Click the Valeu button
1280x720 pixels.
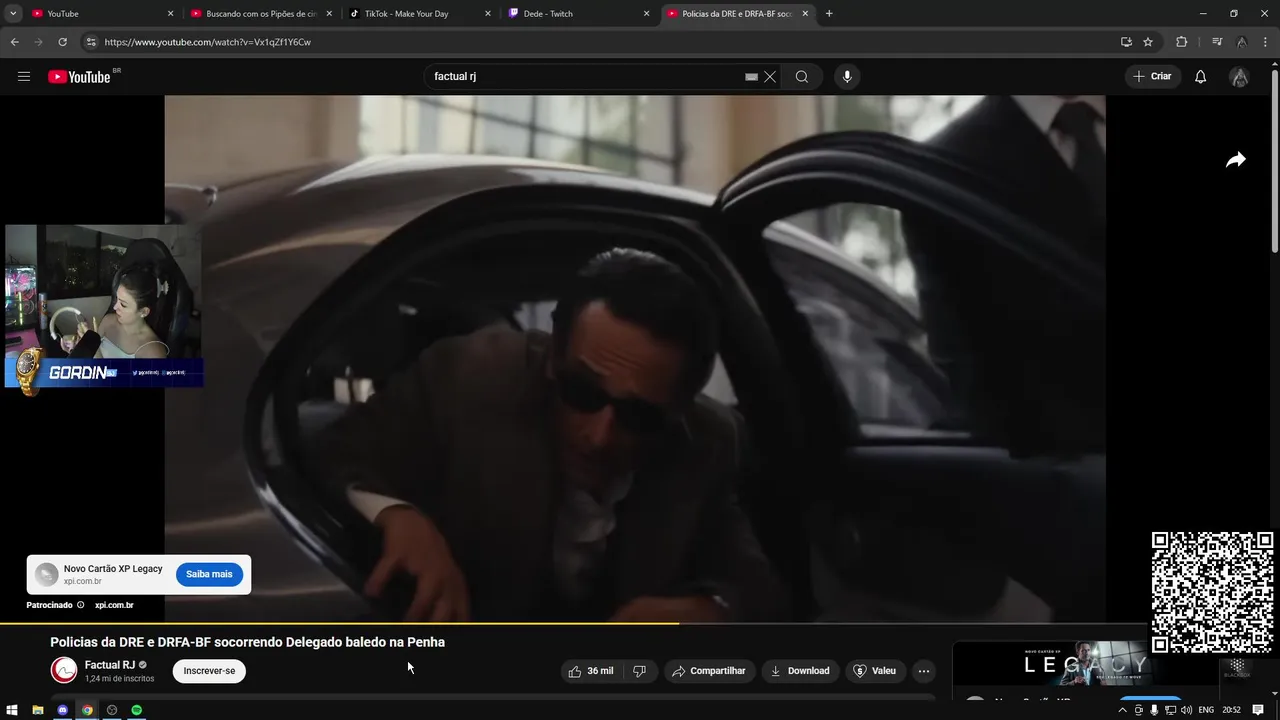click(x=875, y=671)
